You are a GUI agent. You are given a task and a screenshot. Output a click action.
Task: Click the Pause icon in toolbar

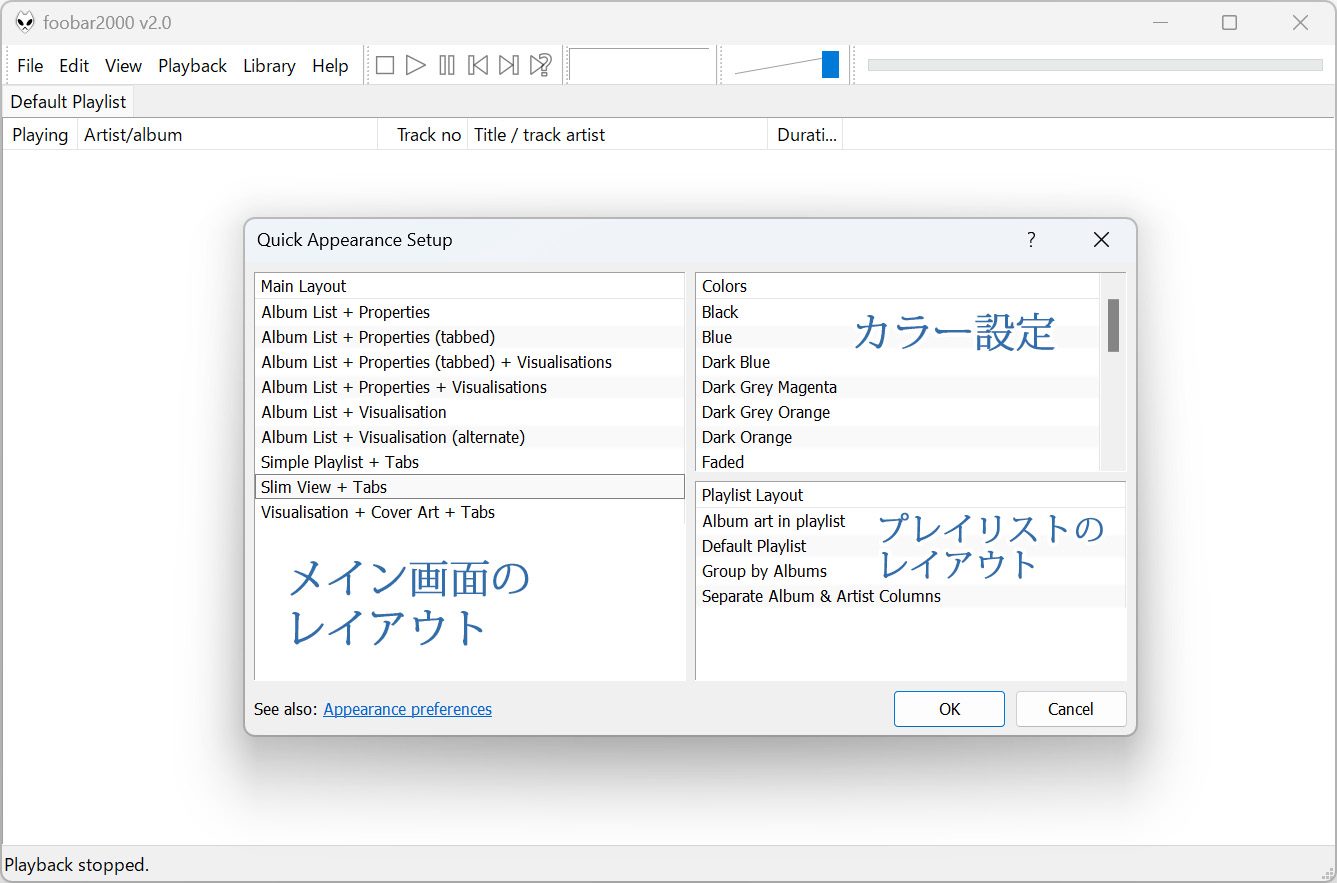pos(447,66)
